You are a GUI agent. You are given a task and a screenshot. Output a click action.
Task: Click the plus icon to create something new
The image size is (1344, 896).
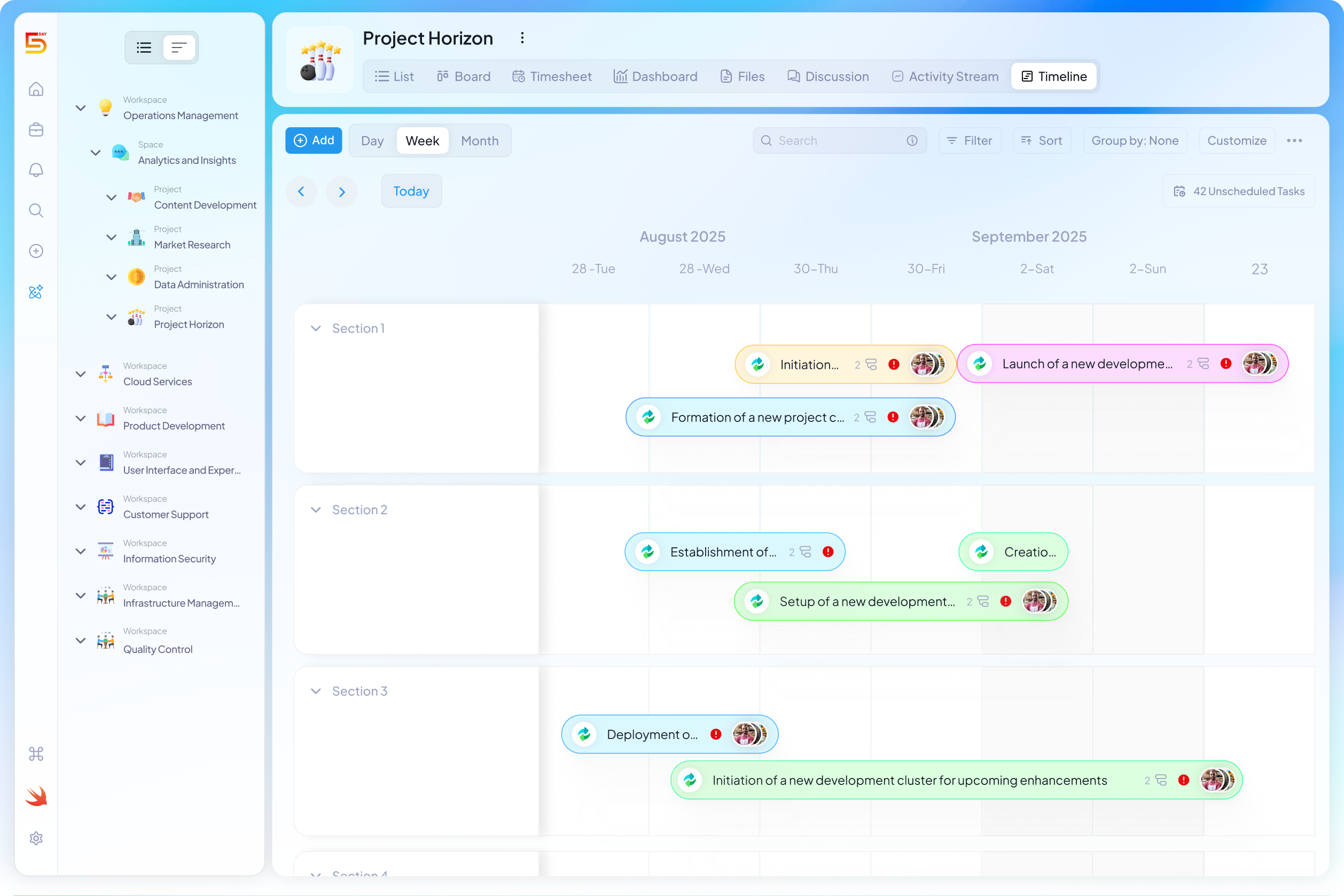(35, 250)
